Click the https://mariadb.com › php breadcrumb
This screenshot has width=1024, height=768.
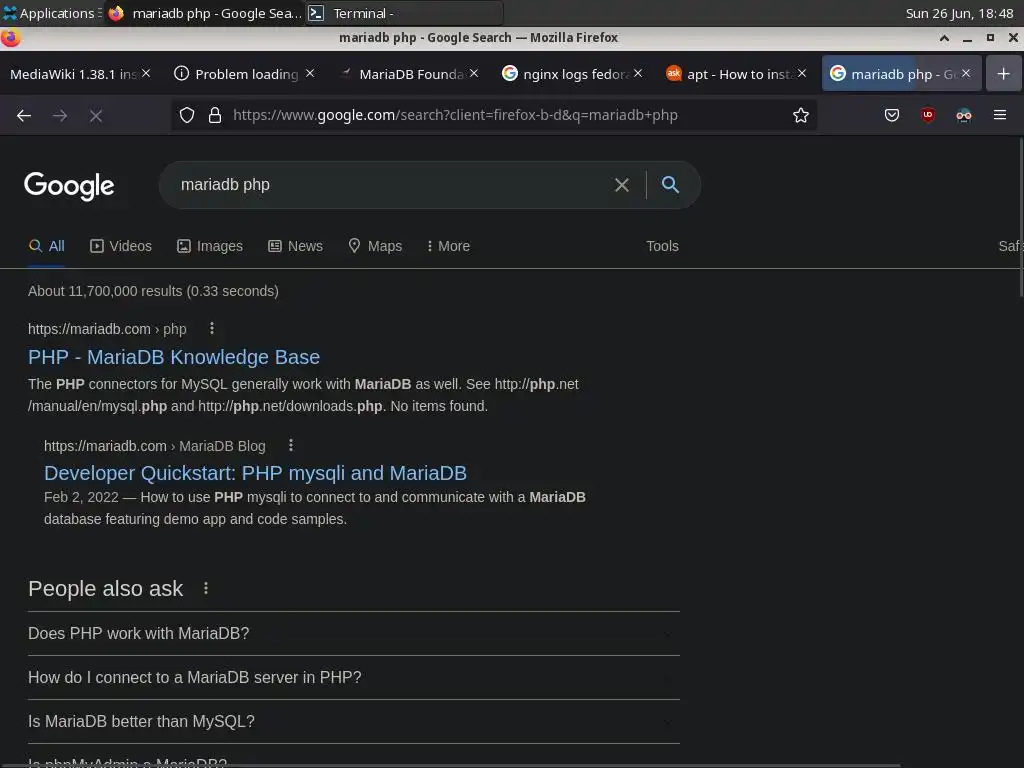[x=107, y=329]
